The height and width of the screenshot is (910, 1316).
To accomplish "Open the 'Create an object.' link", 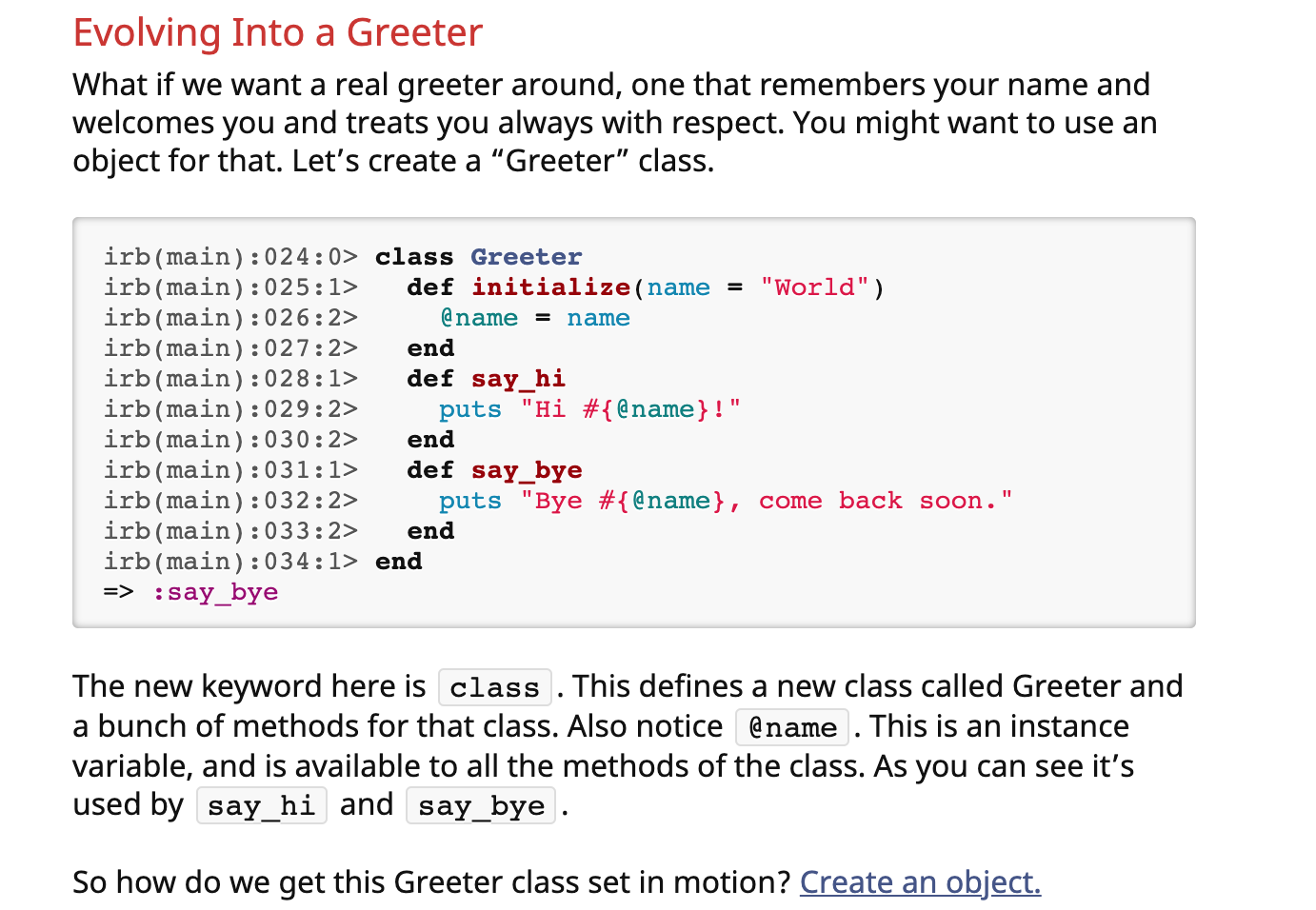I will (x=920, y=882).
